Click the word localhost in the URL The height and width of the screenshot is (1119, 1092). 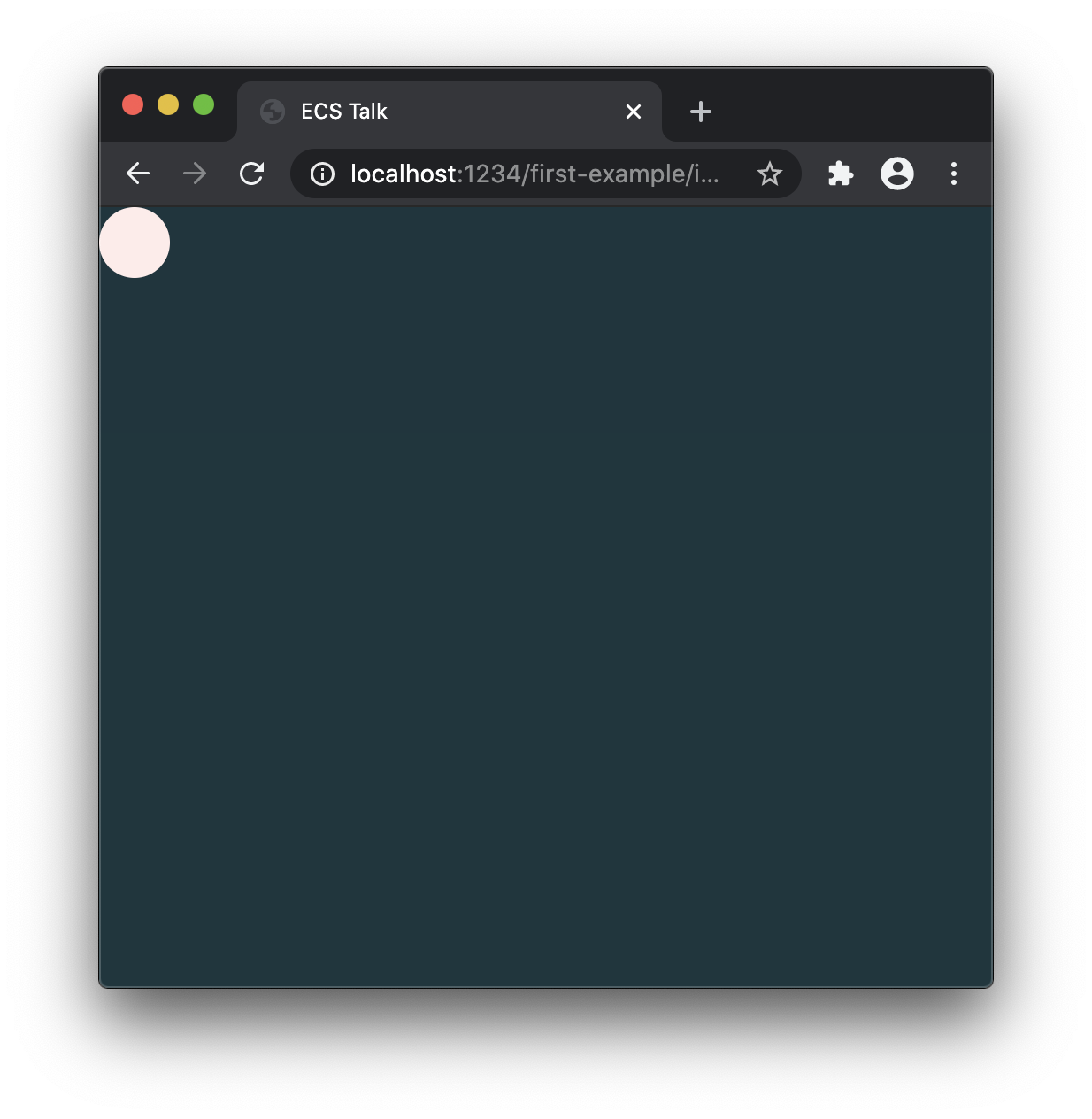click(404, 174)
